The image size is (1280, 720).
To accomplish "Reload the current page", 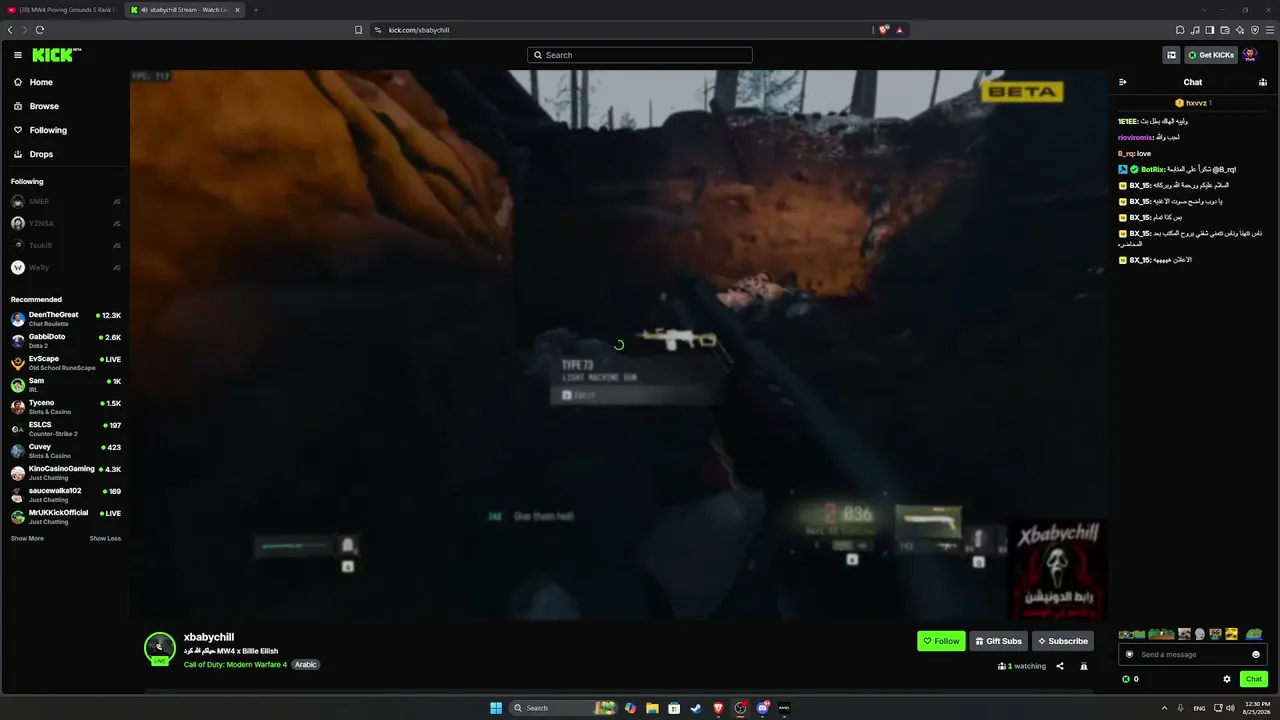I will click(x=40, y=30).
